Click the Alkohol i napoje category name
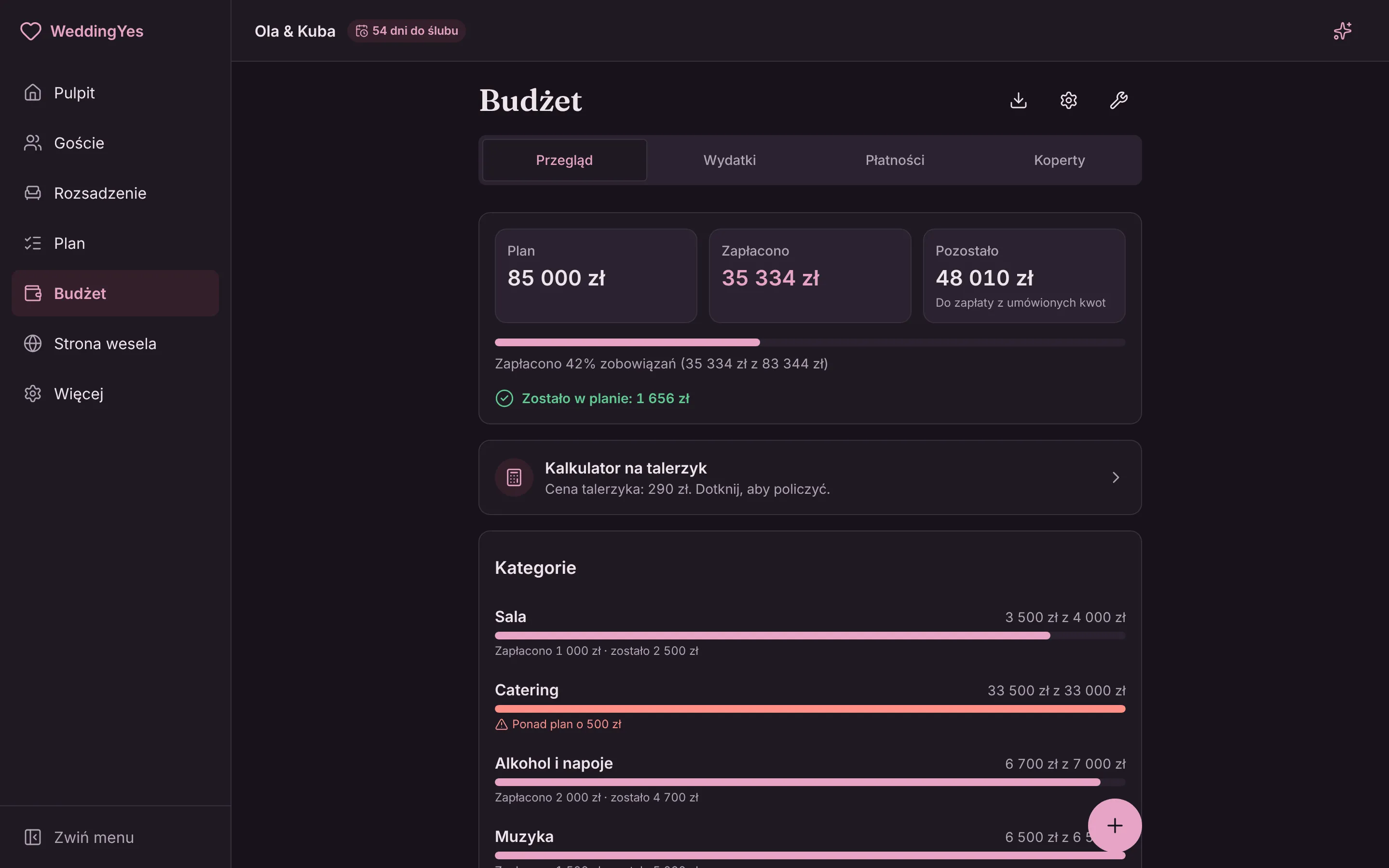Screen dimensions: 1389x868 point(553,763)
